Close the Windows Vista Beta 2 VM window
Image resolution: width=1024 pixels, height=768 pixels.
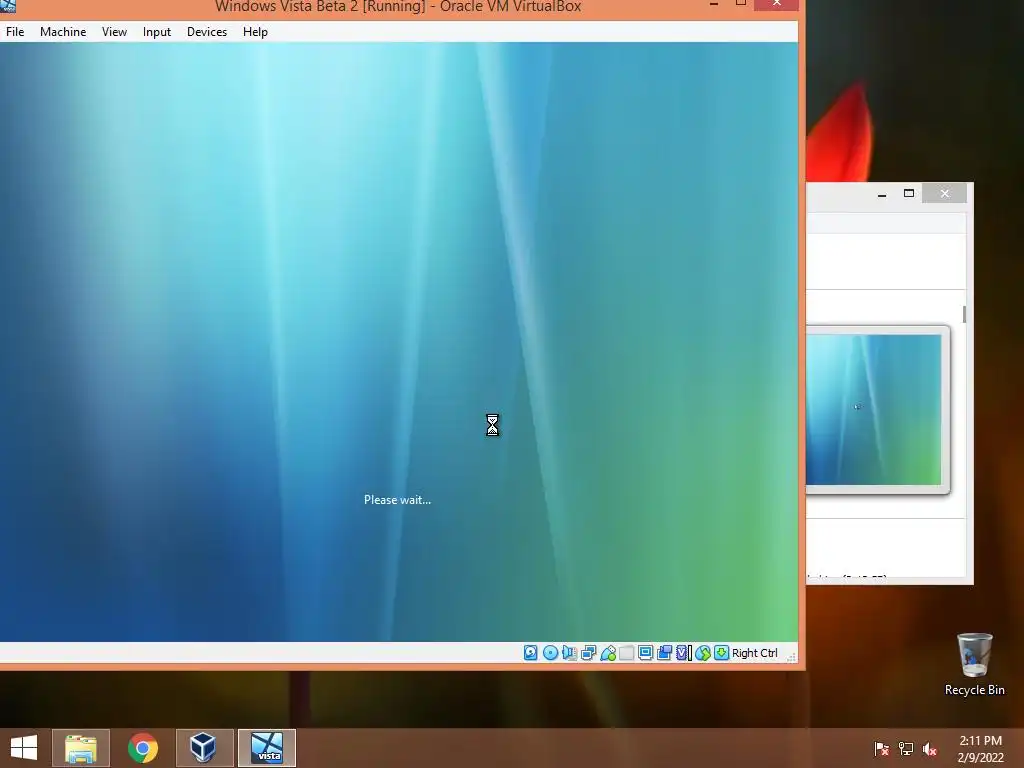tap(776, 4)
